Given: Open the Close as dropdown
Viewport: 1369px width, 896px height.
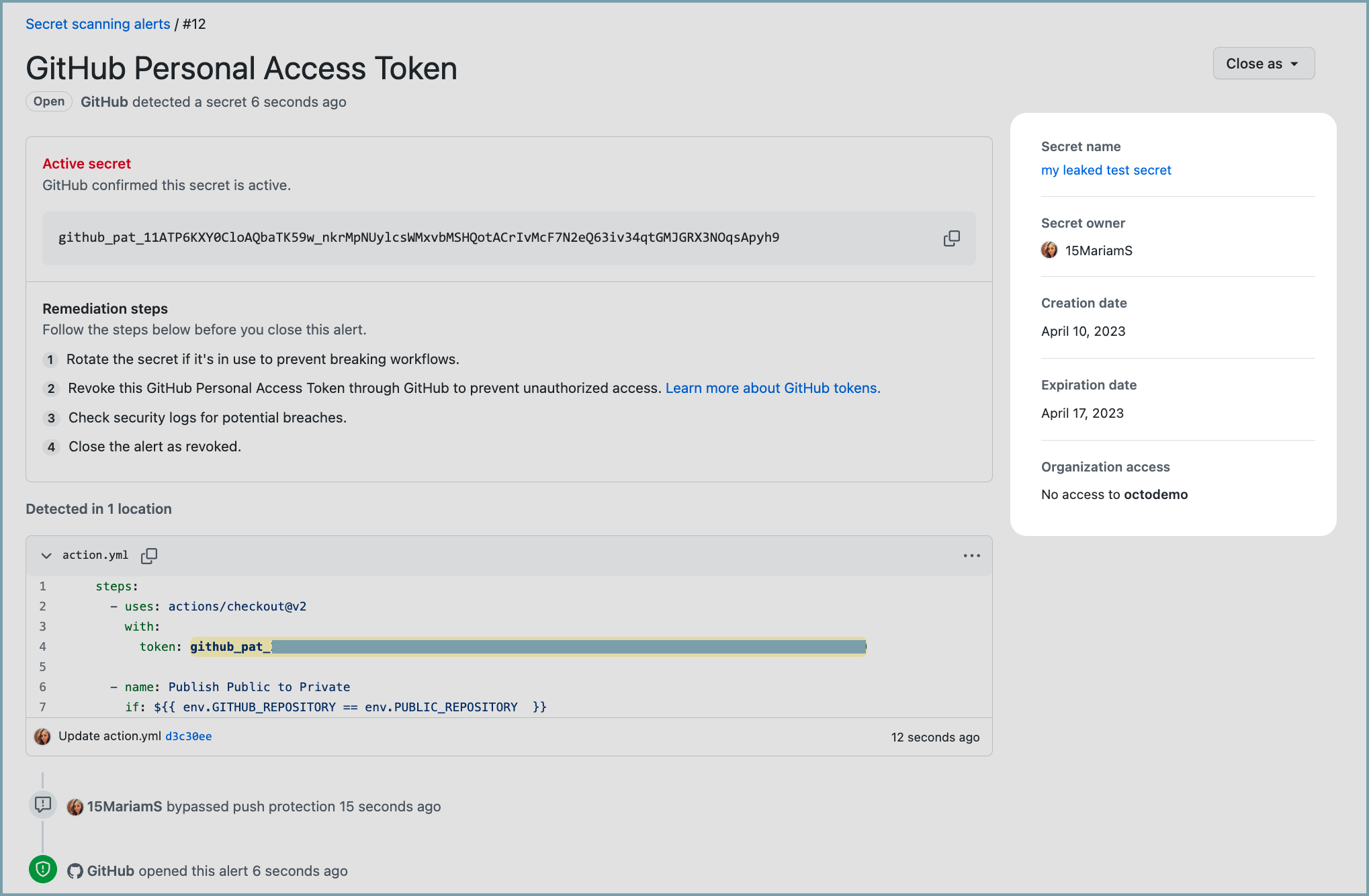Looking at the screenshot, I should [1264, 64].
